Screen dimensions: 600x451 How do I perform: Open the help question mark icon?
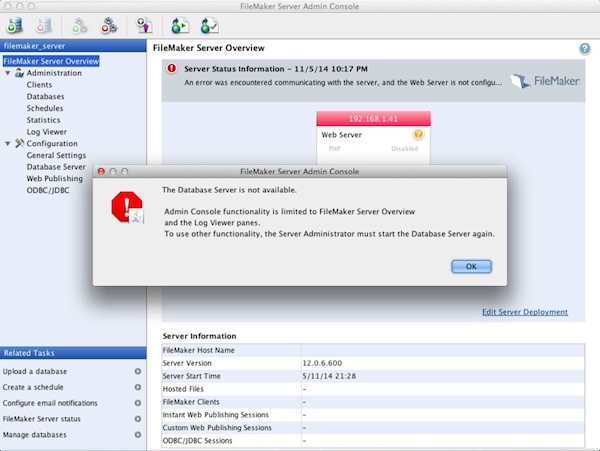coord(585,49)
